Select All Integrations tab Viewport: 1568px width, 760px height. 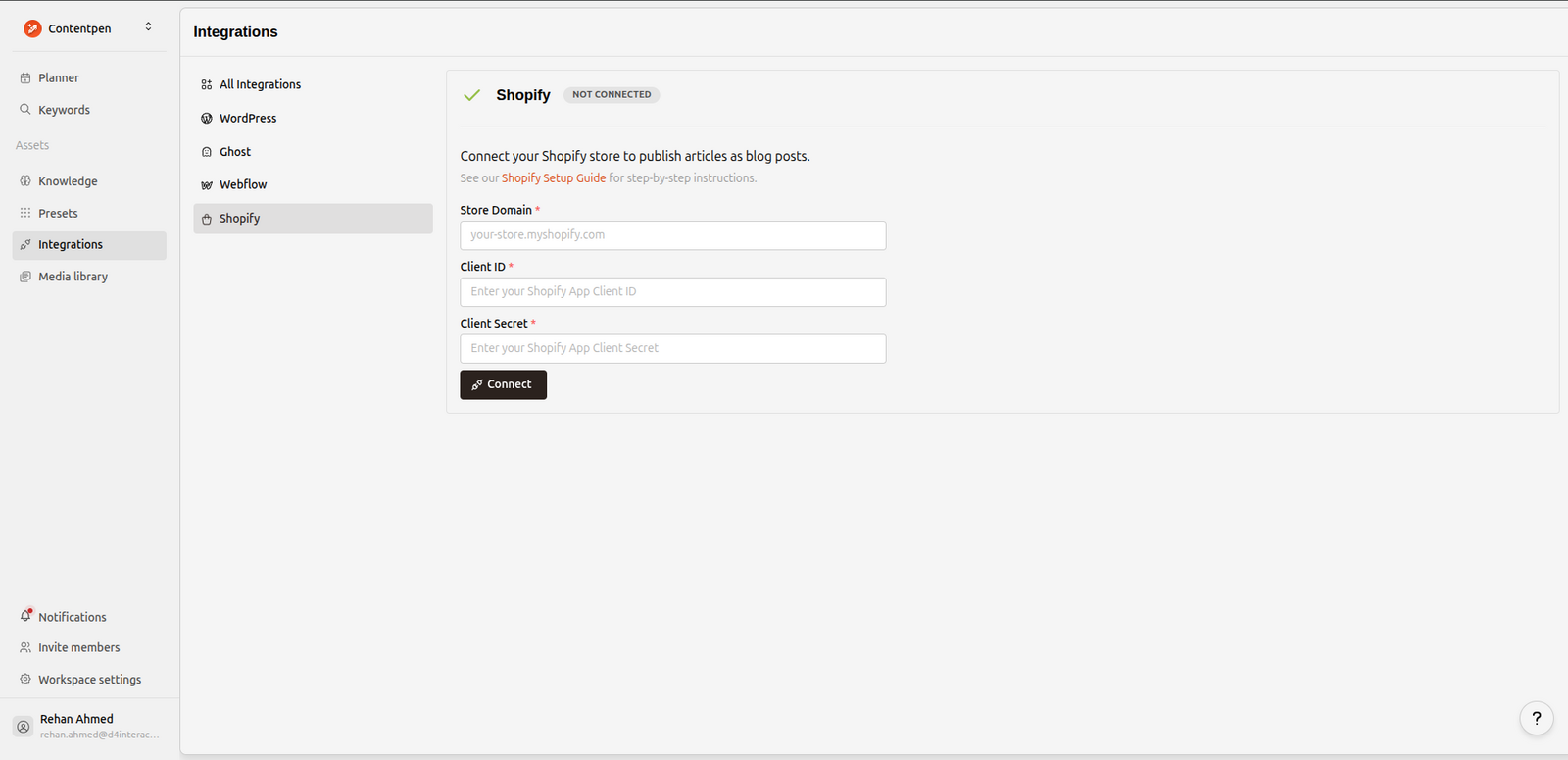[260, 84]
